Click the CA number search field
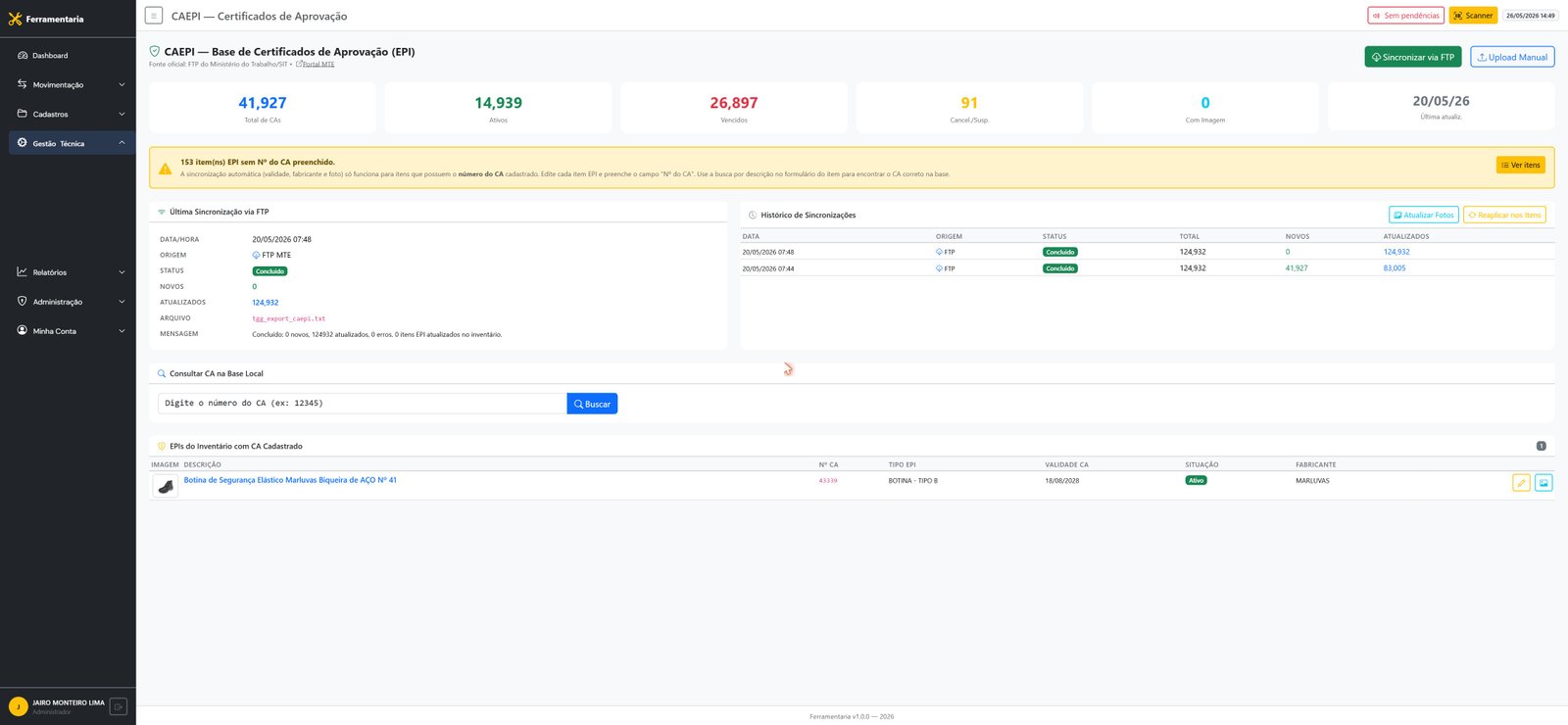This screenshot has height=725, width=1568. 363,404
